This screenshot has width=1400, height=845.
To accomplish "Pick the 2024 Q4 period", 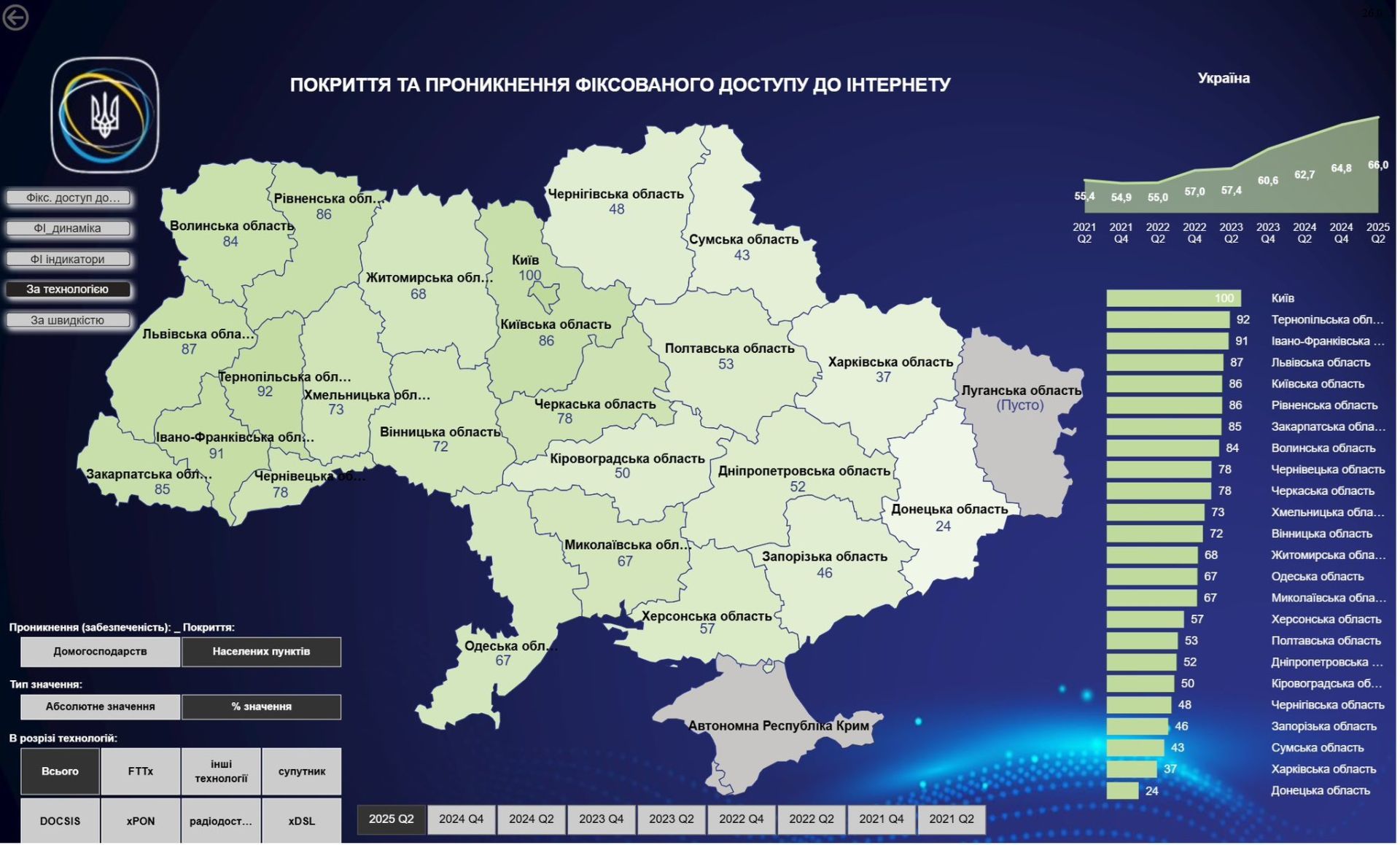I will [461, 819].
